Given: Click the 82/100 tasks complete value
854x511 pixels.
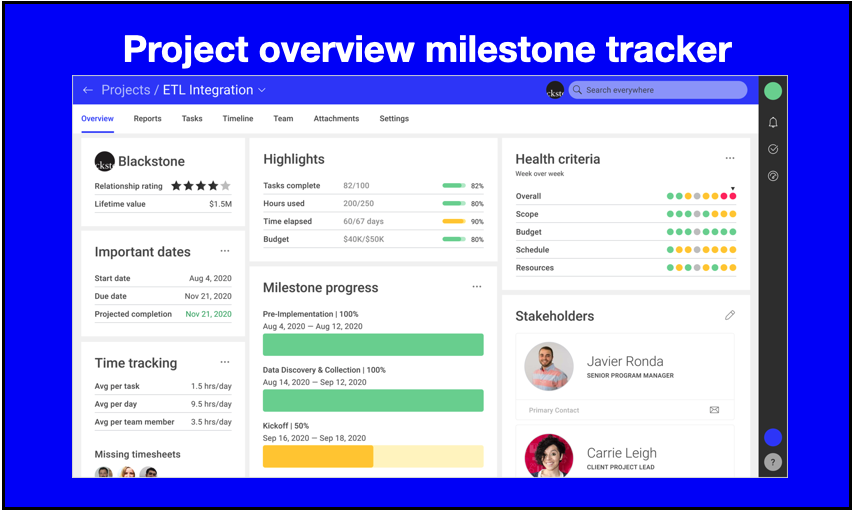Looking at the screenshot, I should pos(356,186).
